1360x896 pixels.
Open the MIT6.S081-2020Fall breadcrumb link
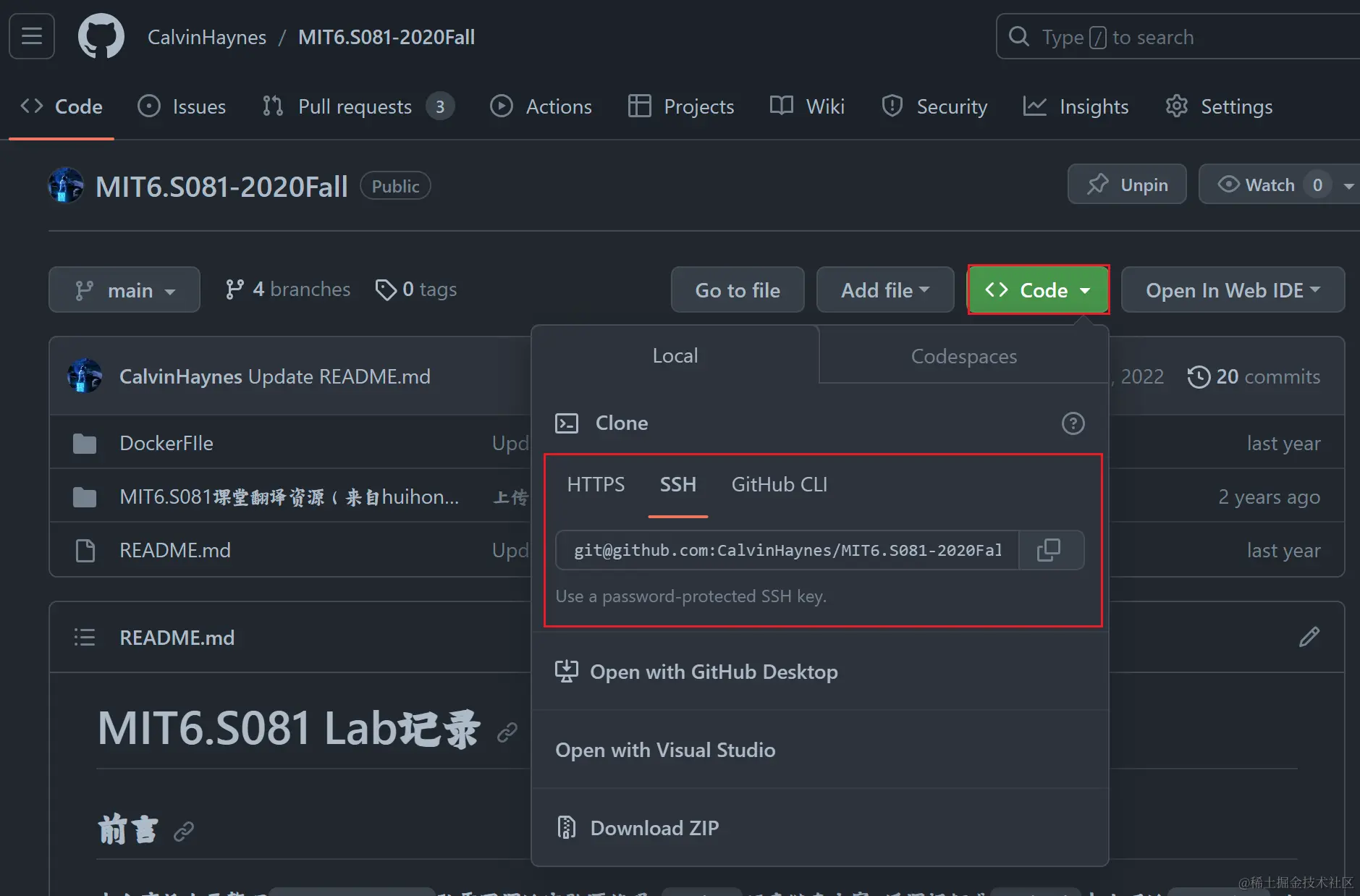387,37
